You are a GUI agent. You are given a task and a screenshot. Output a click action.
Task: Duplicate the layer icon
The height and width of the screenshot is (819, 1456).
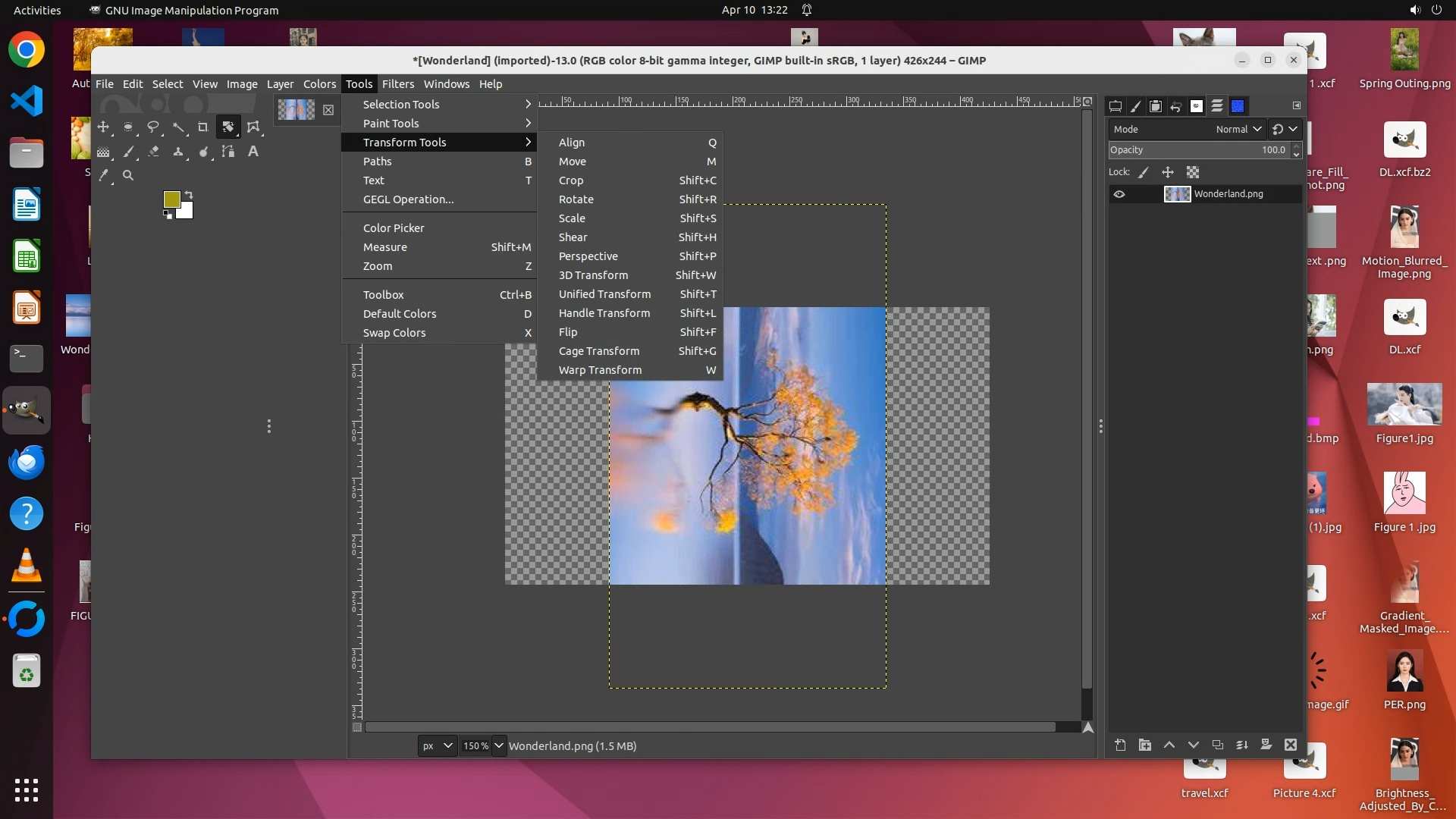coord(1217,745)
